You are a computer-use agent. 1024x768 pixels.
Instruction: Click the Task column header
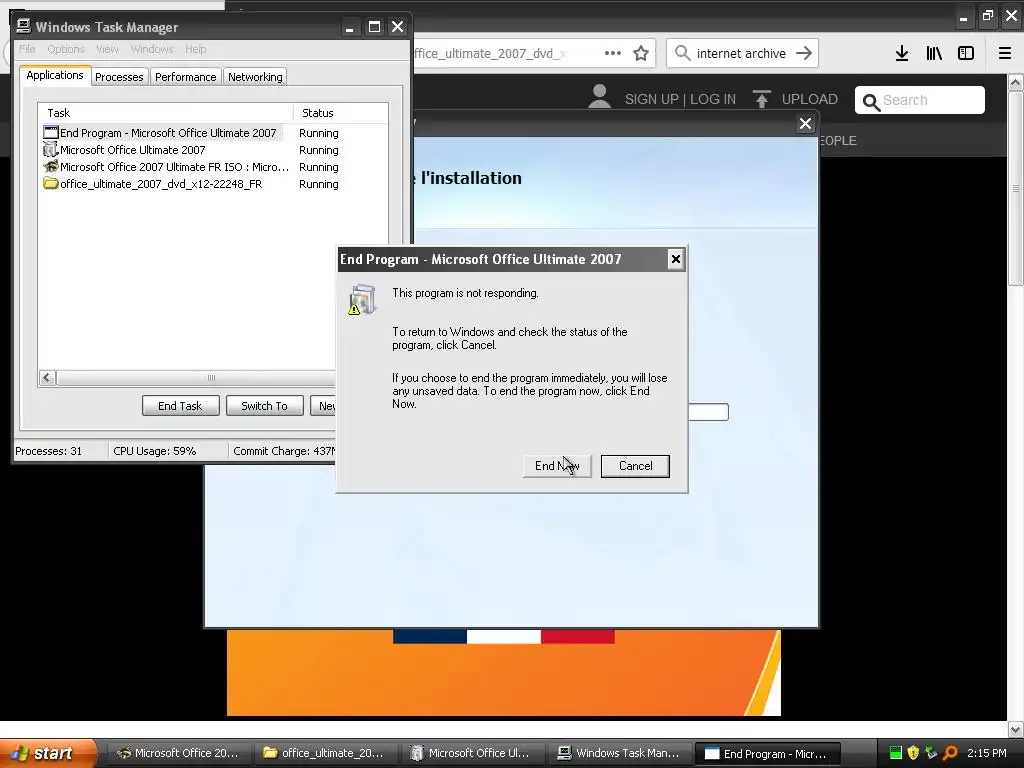166,113
